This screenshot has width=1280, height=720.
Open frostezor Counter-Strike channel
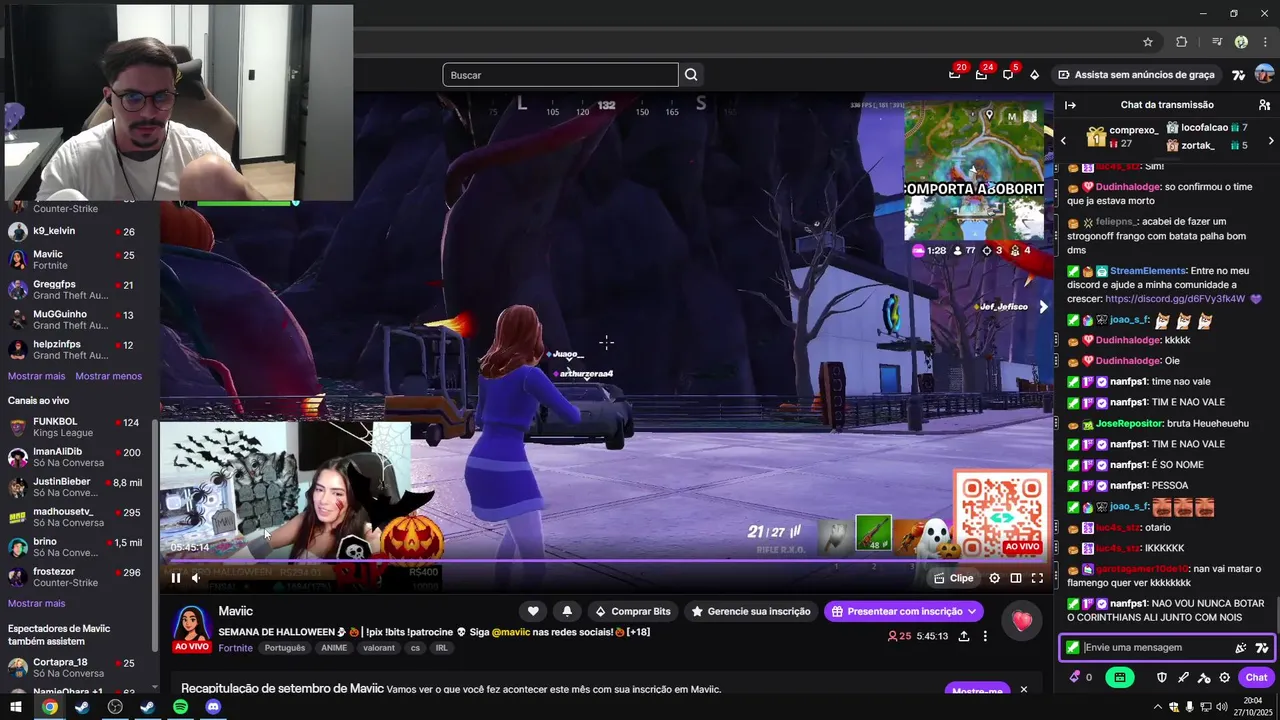[75, 577]
